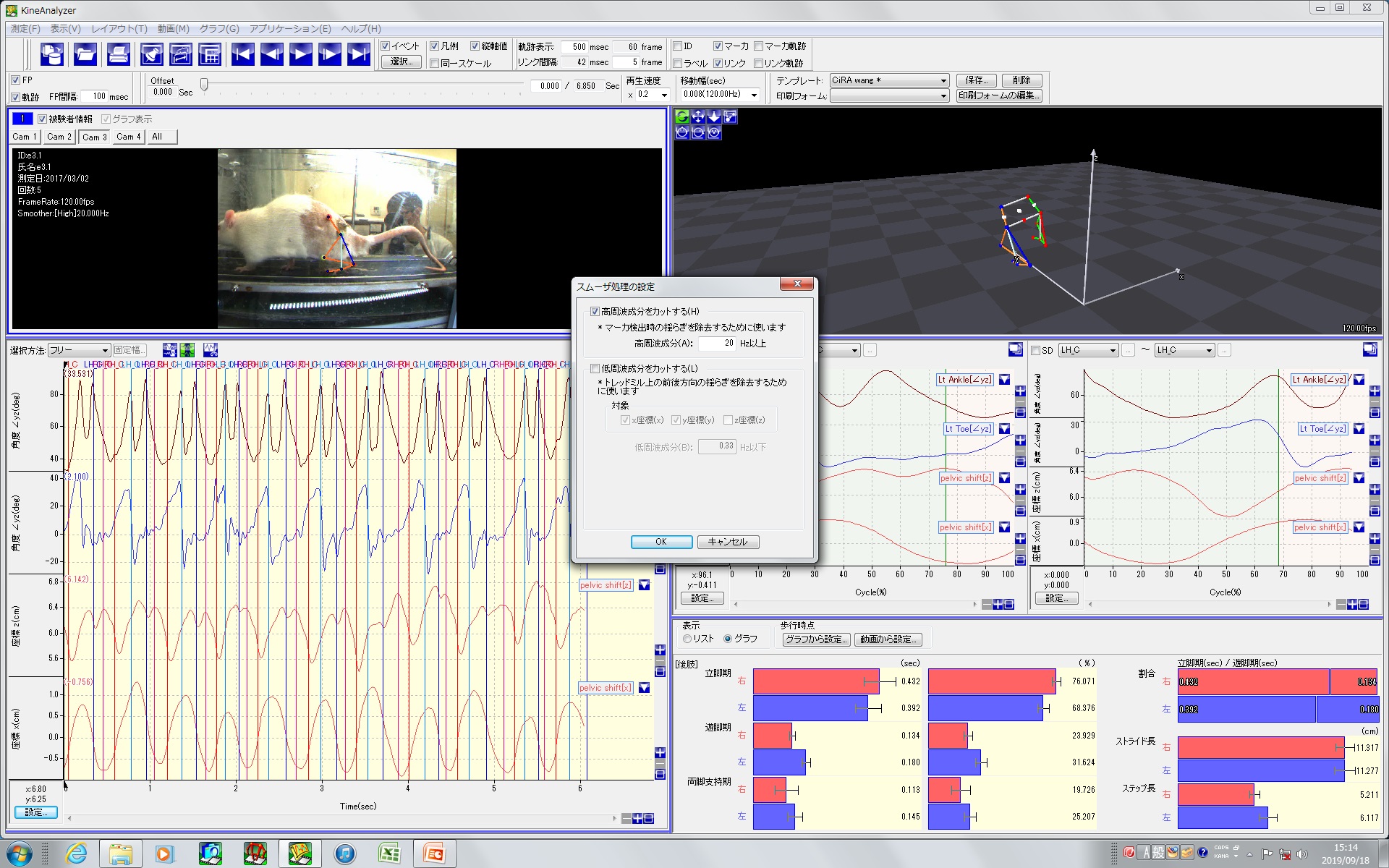The width and height of the screenshot is (1389, 868).
Task: Open Excel from the Windows taskbar
Action: pyautogui.click(x=389, y=854)
